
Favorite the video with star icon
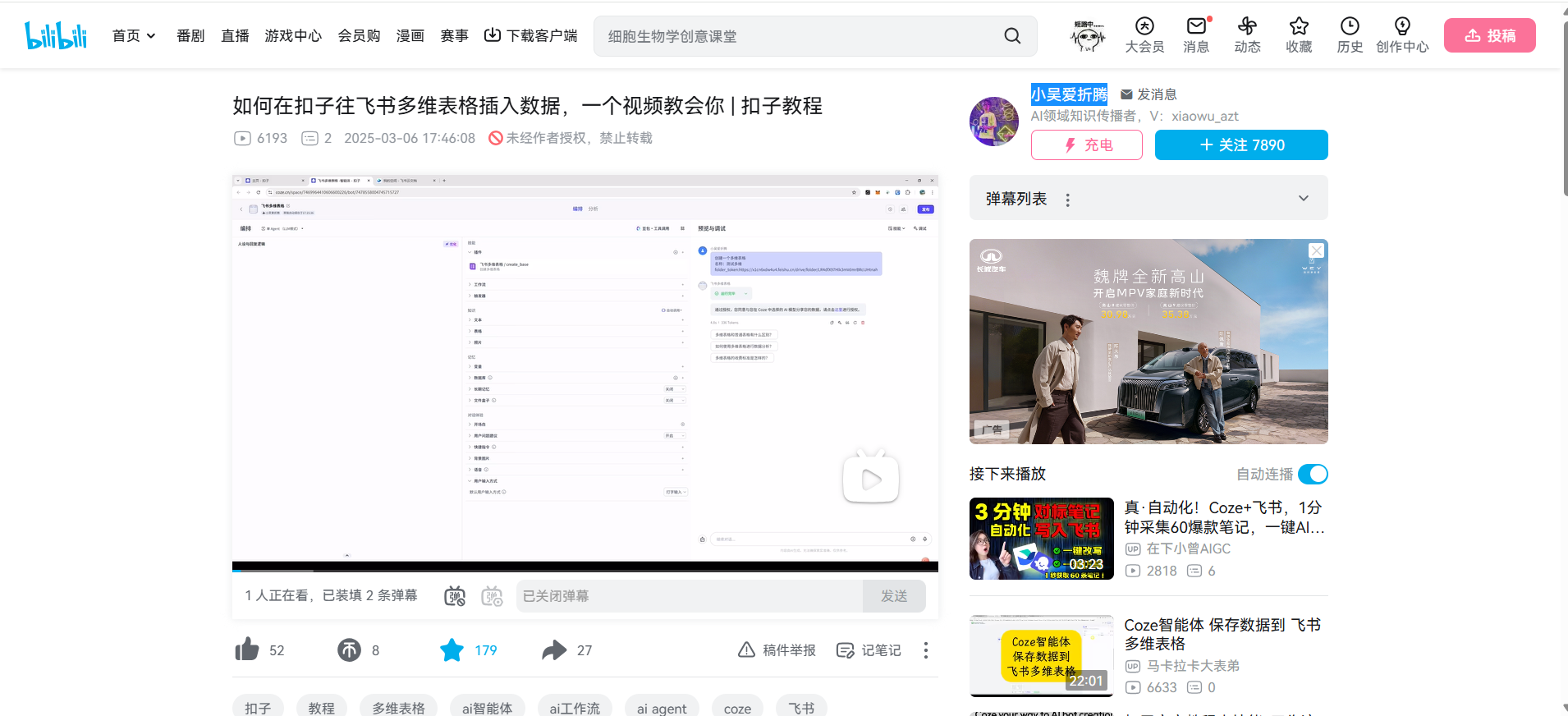[452, 650]
